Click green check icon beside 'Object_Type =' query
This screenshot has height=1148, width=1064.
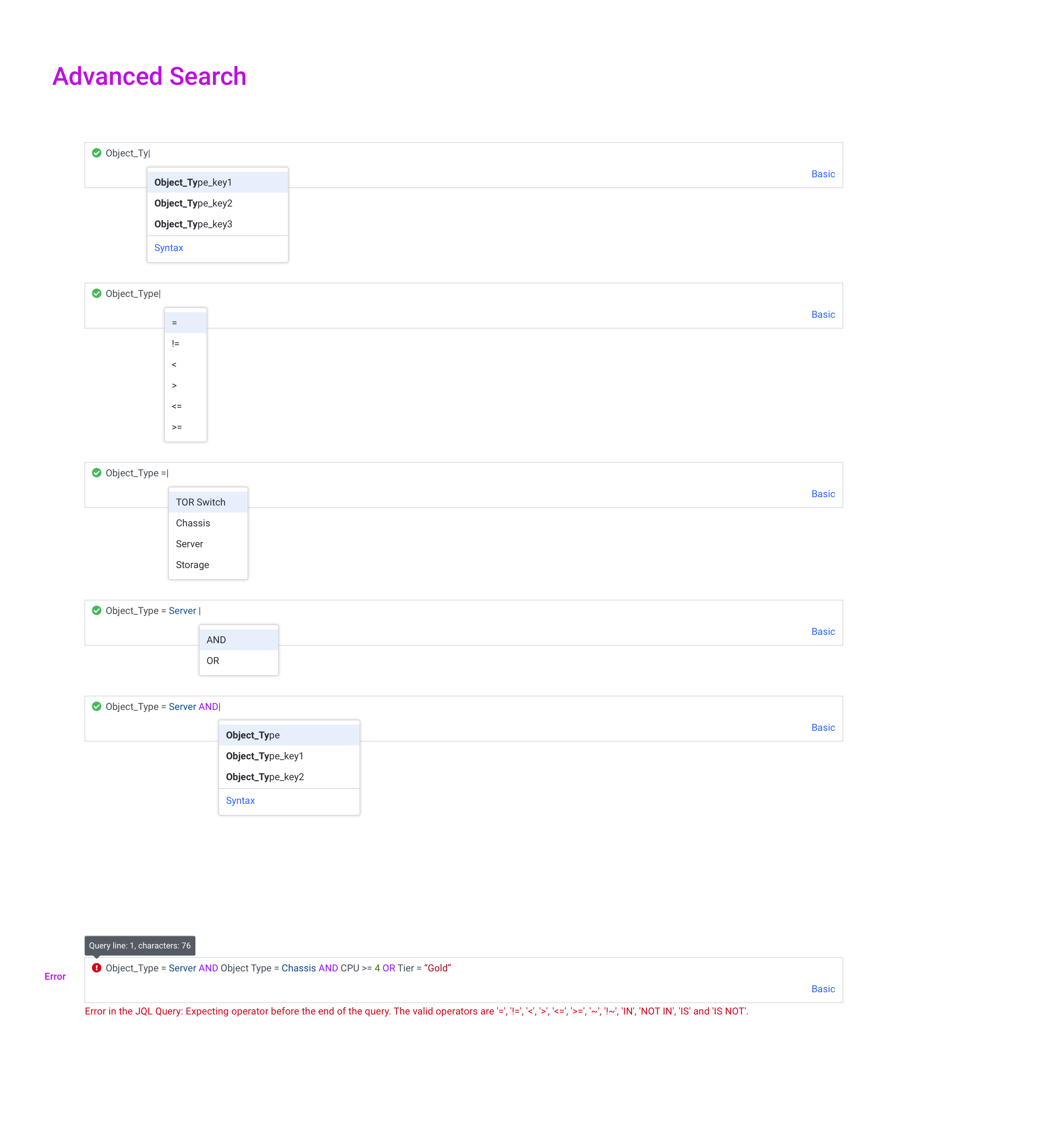97,473
